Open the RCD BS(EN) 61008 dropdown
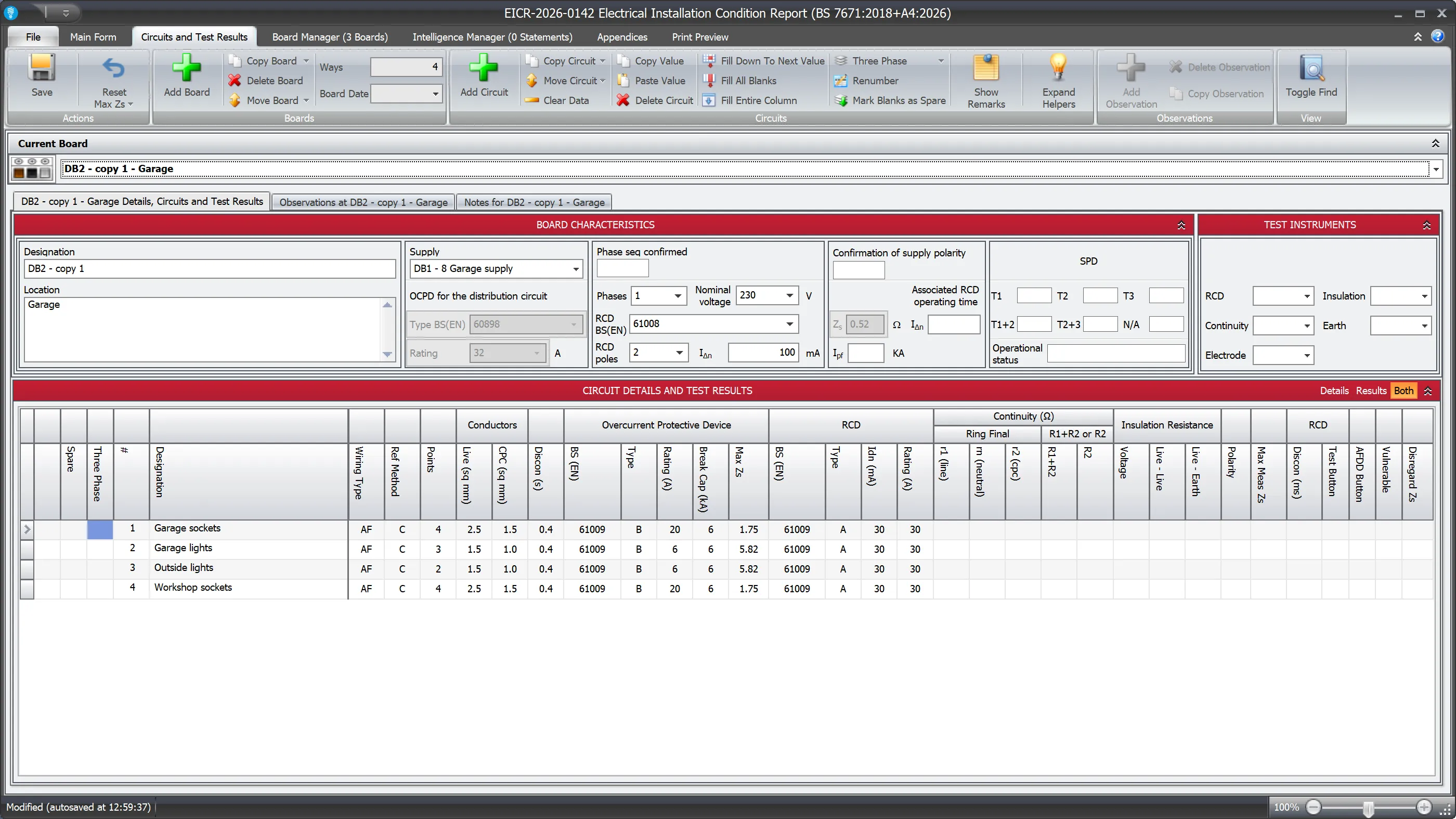 point(789,323)
